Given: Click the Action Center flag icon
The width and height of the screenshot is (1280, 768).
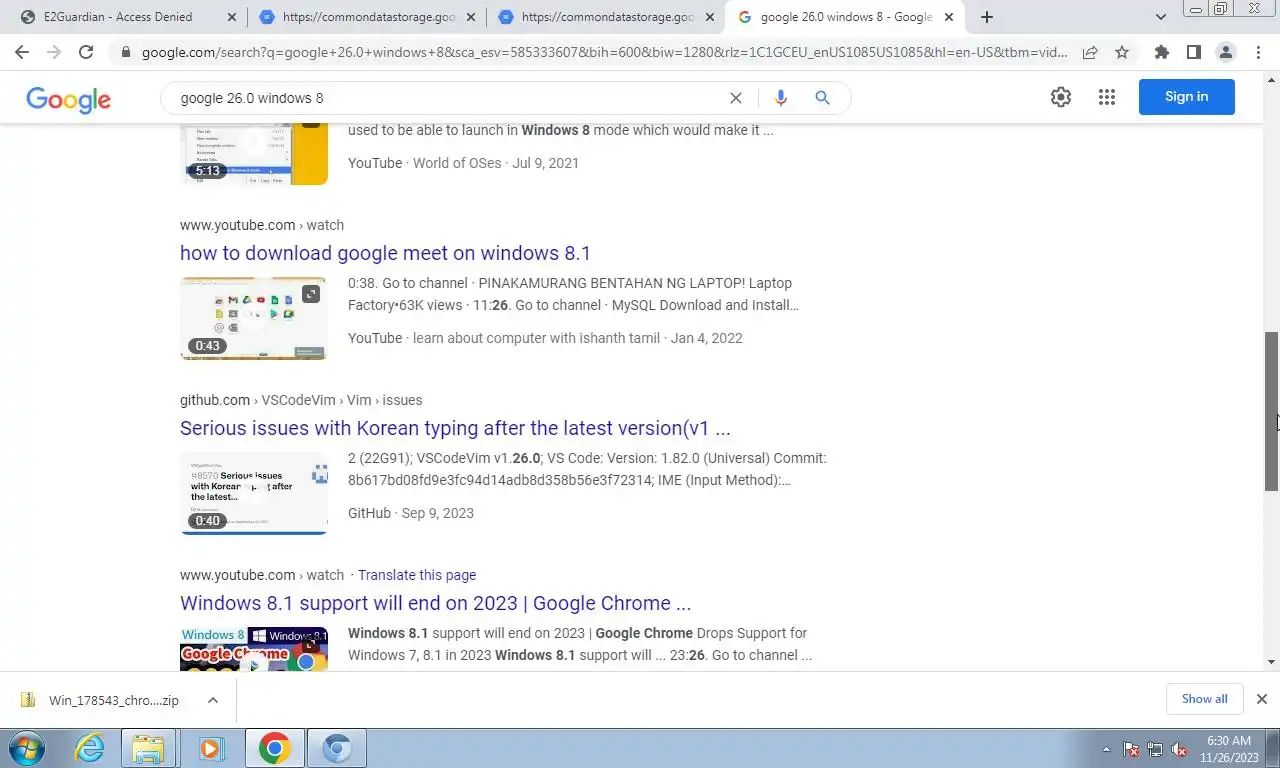Looking at the screenshot, I should point(1132,749).
